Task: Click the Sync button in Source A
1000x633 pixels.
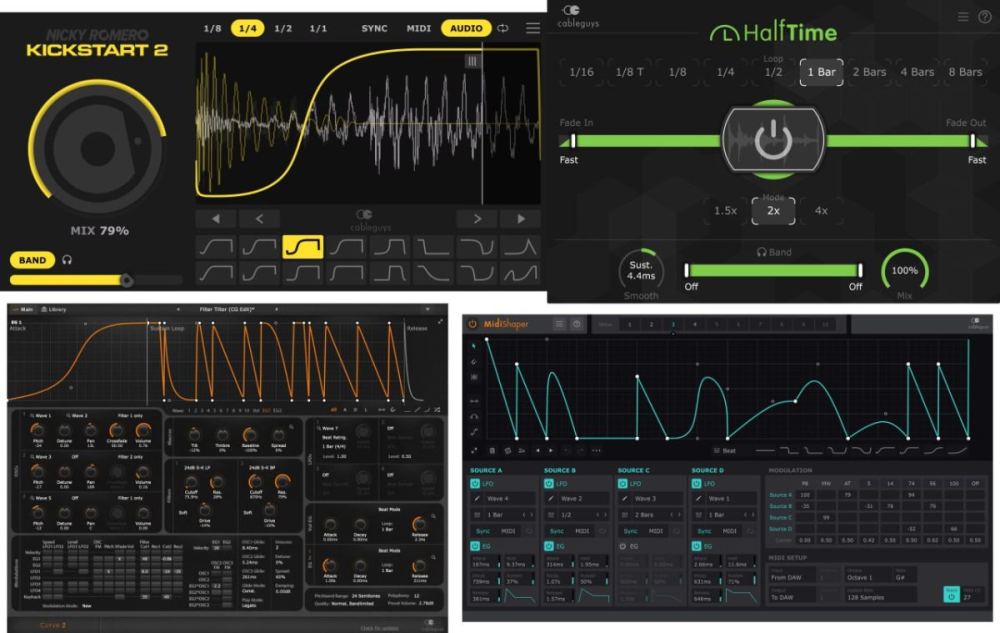Action: pos(483,530)
